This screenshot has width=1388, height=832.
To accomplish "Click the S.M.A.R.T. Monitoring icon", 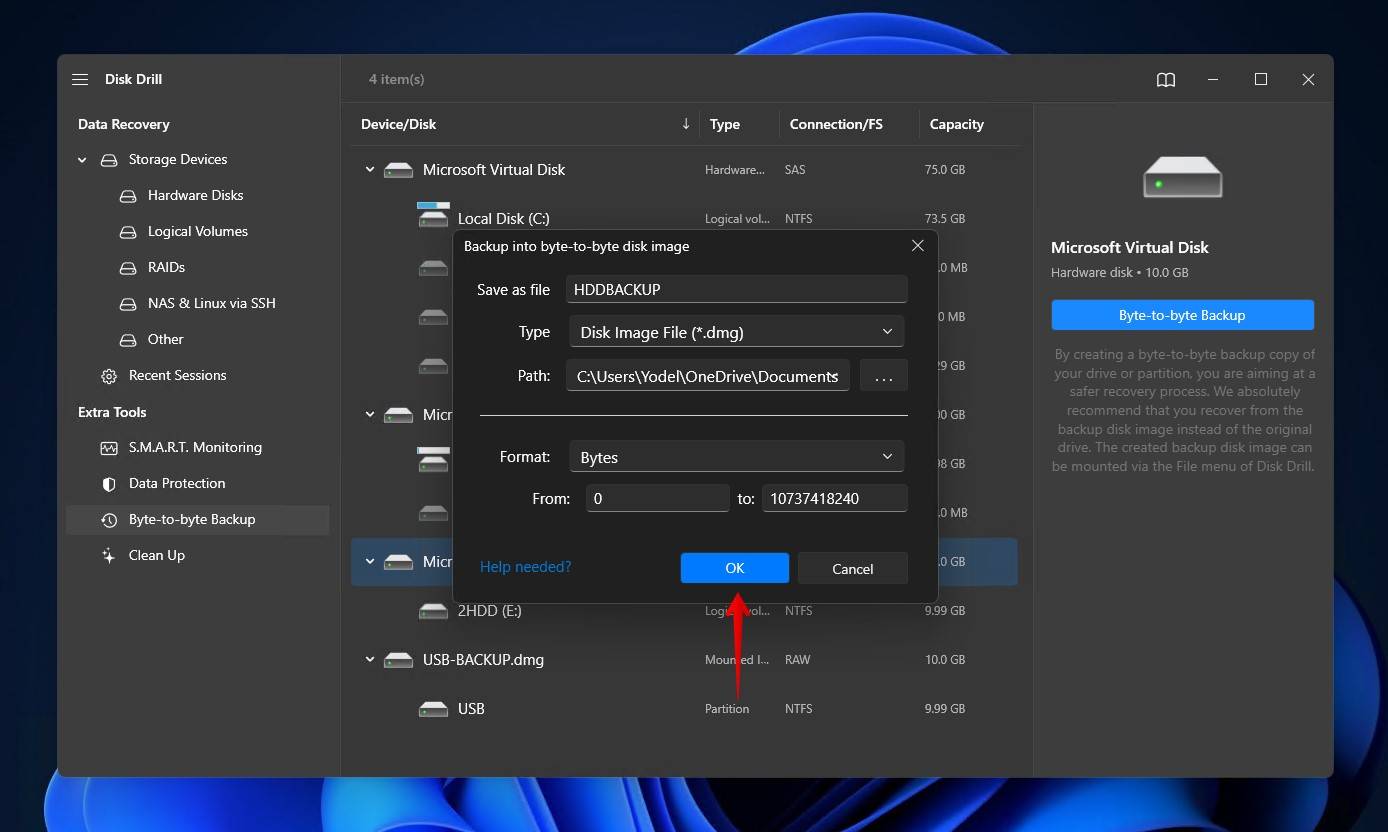I will [x=109, y=448].
